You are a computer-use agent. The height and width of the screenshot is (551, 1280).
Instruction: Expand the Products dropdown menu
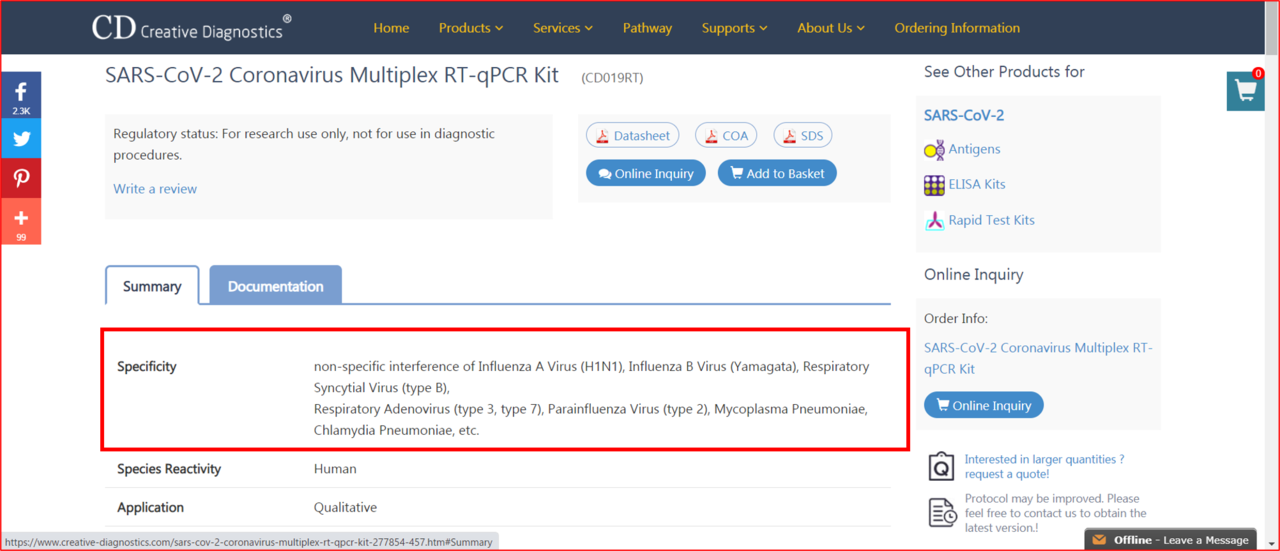(x=471, y=28)
